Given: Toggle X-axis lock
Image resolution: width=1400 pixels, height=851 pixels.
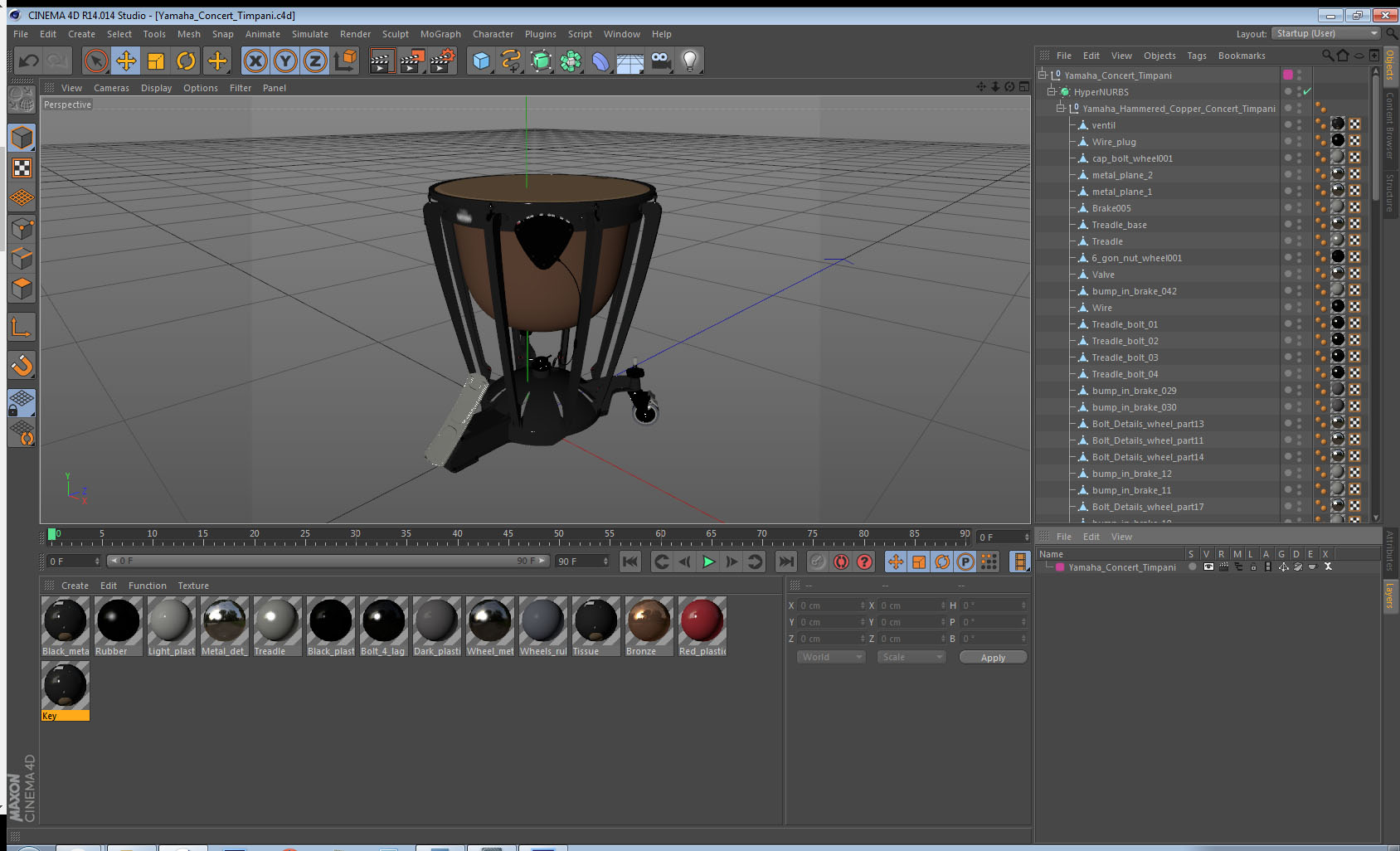Looking at the screenshot, I should [x=255, y=61].
